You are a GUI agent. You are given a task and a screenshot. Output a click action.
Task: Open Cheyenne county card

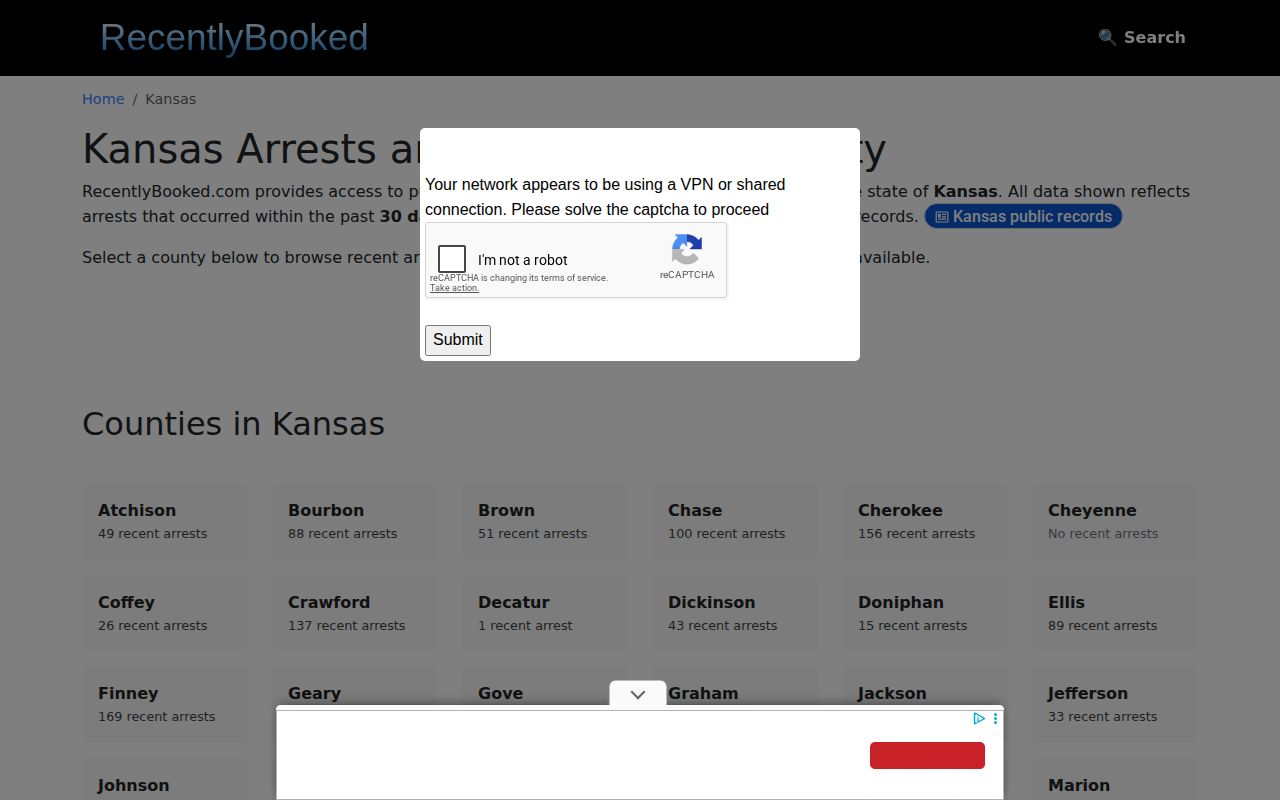pyautogui.click(x=1115, y=521)
